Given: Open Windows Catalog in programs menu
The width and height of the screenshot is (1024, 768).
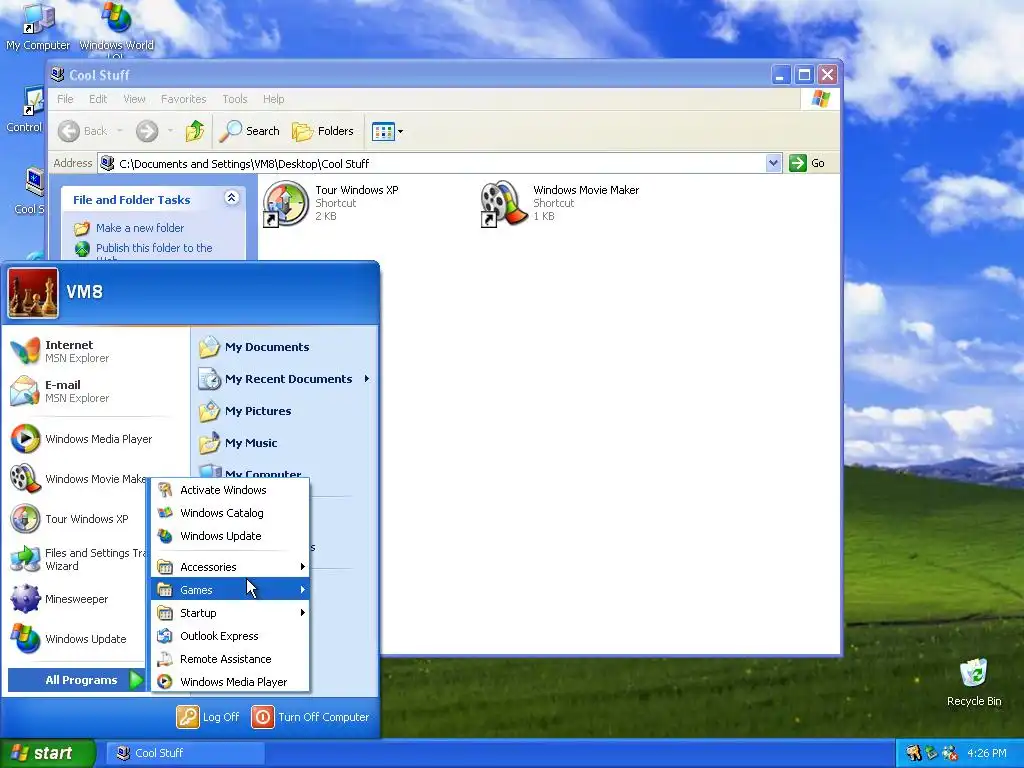Looking at the screenshot, I should click(x=230, y=513).
